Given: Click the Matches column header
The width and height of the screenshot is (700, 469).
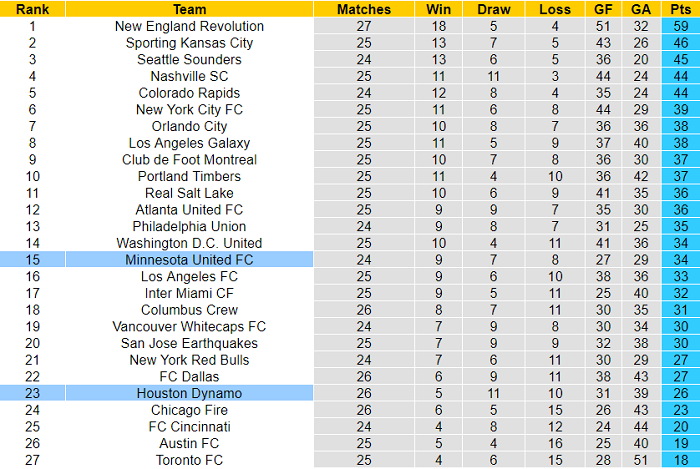Looking at the screenshot, I should pyautogui.click(x=364, y=9).
